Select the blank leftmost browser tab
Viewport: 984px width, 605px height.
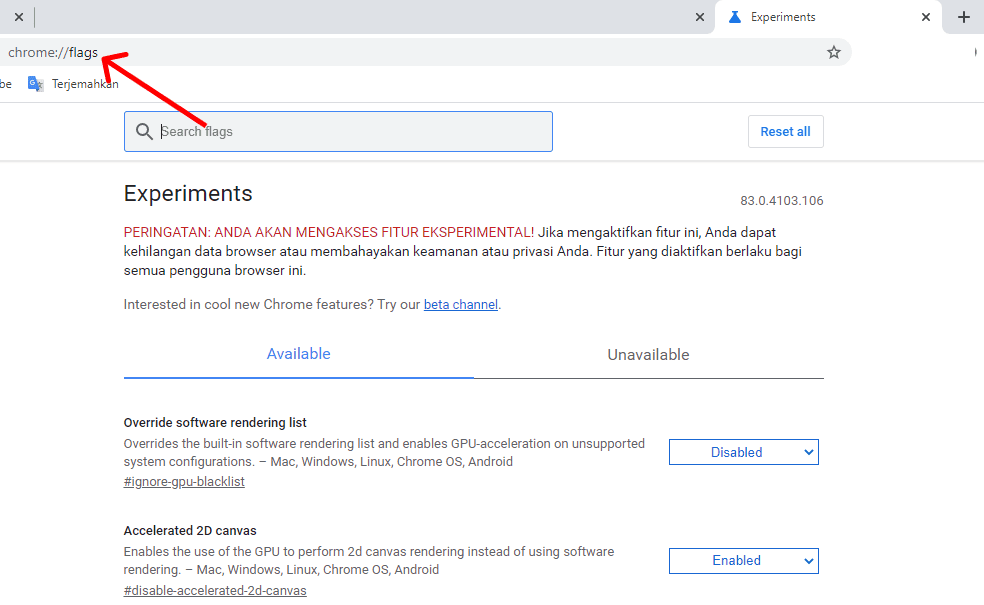tap(350, 17)
